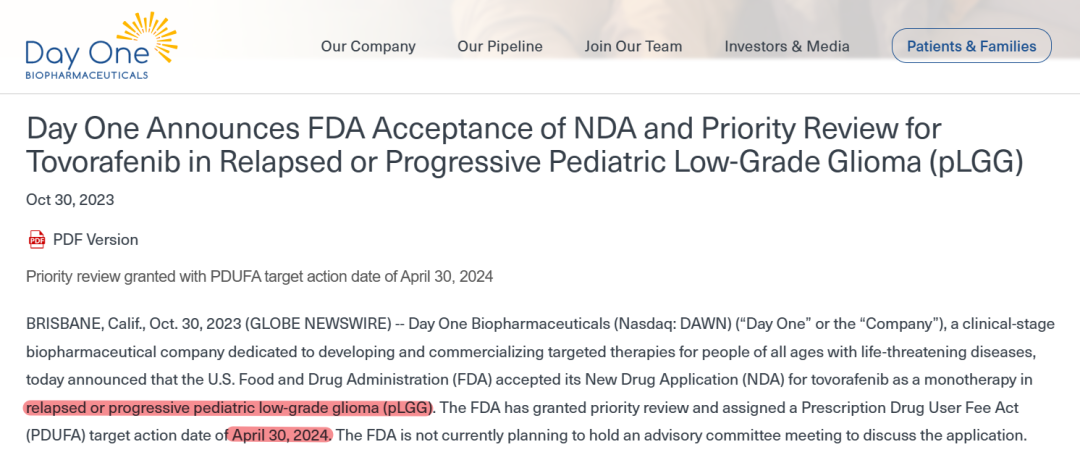1080x455 pixels.
Task: Click the word tovorafenib in the body paragraph
Action: click(x=878, y=380)
